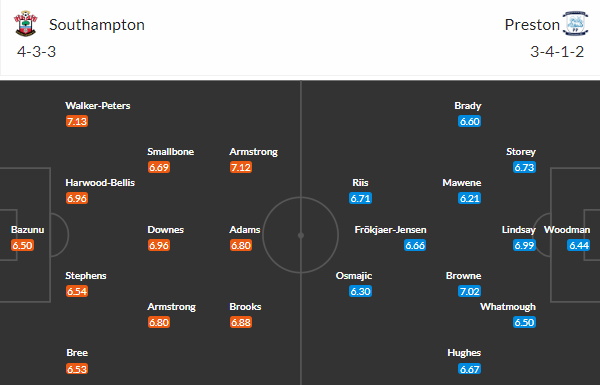
Task: Select Walker-Peters' 7.13 rating badge
Action: tap(77, 121)
